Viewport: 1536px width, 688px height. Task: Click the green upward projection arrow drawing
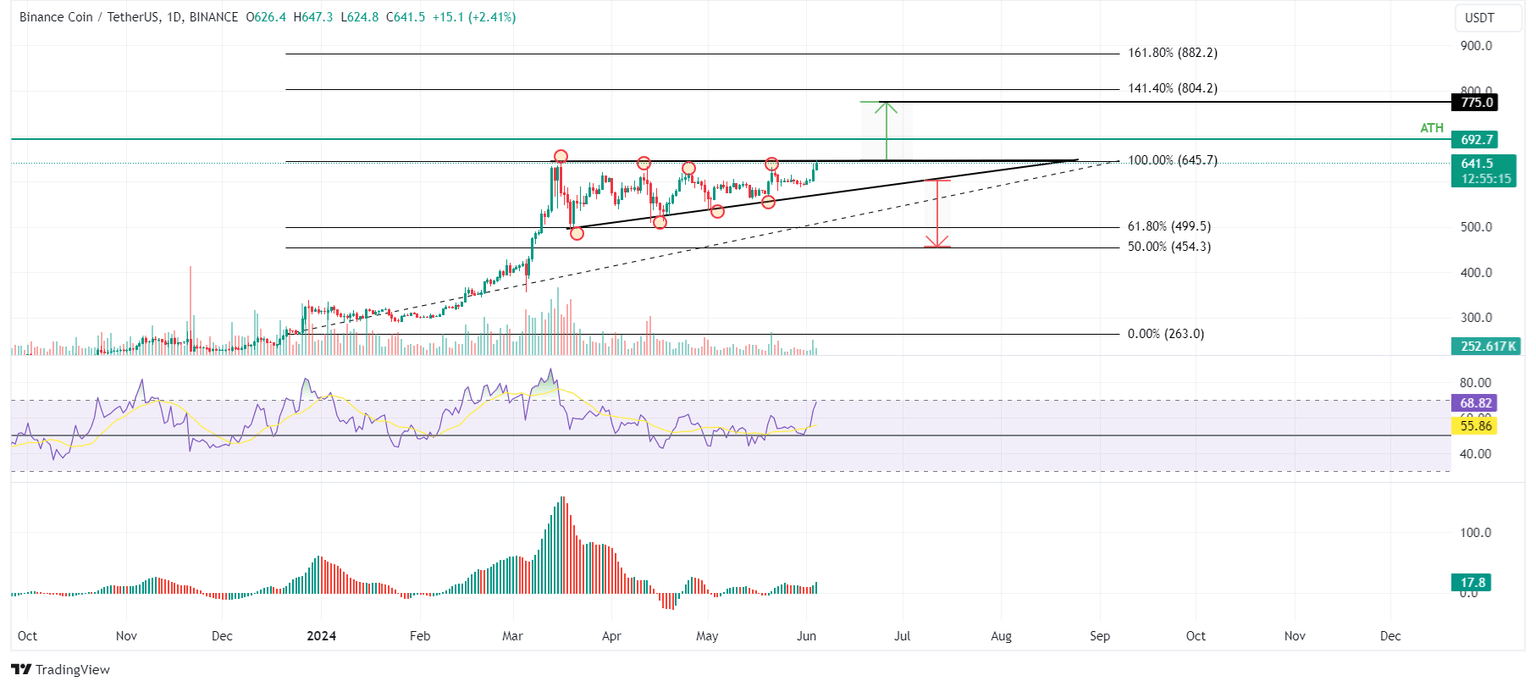coord(885,130)
